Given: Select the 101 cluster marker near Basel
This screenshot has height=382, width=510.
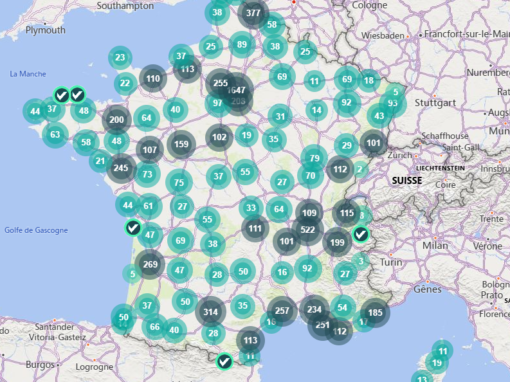Looking at the screenshot, I should coord(373,143).
